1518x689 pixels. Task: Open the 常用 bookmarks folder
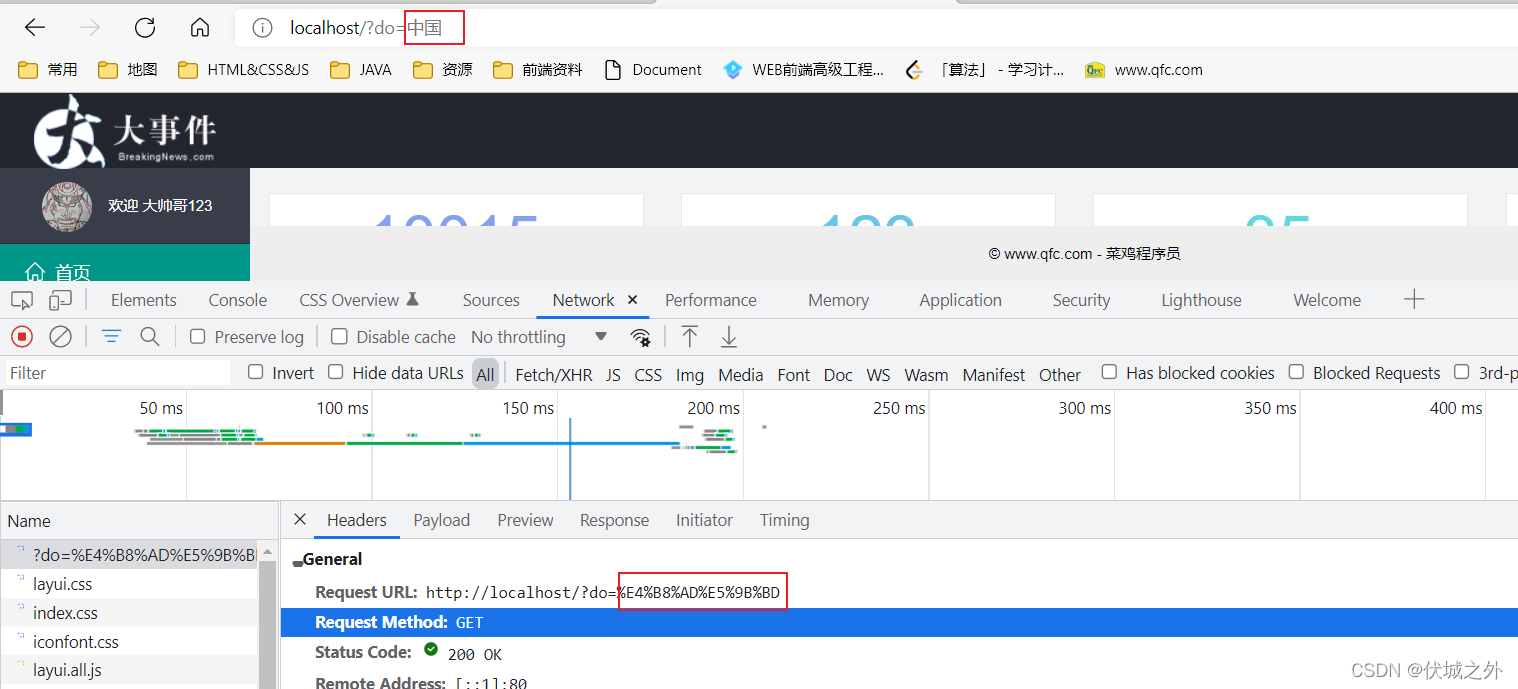pyautogui.click(x=48, y=70)
